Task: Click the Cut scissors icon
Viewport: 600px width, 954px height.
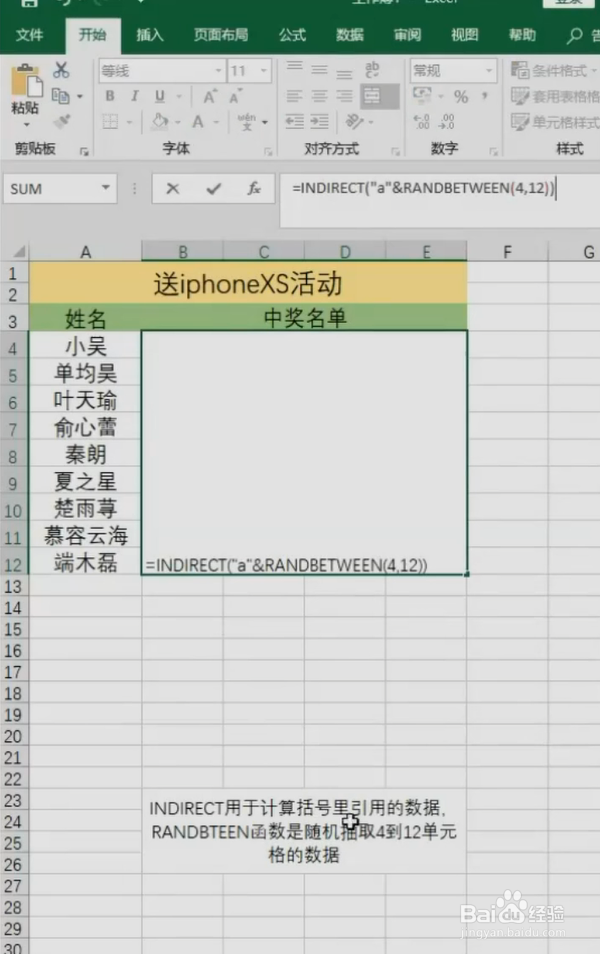Action: pyautogui.click(x=61, y=69)
